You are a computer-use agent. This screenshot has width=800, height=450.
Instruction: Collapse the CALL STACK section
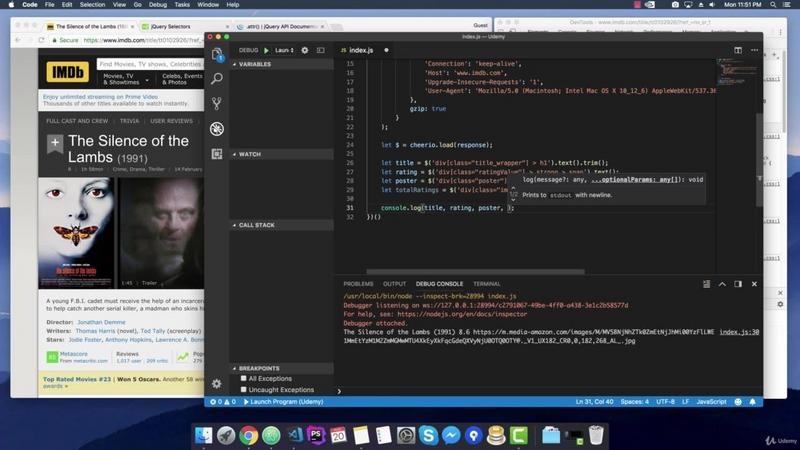click(x=282, y=225)
